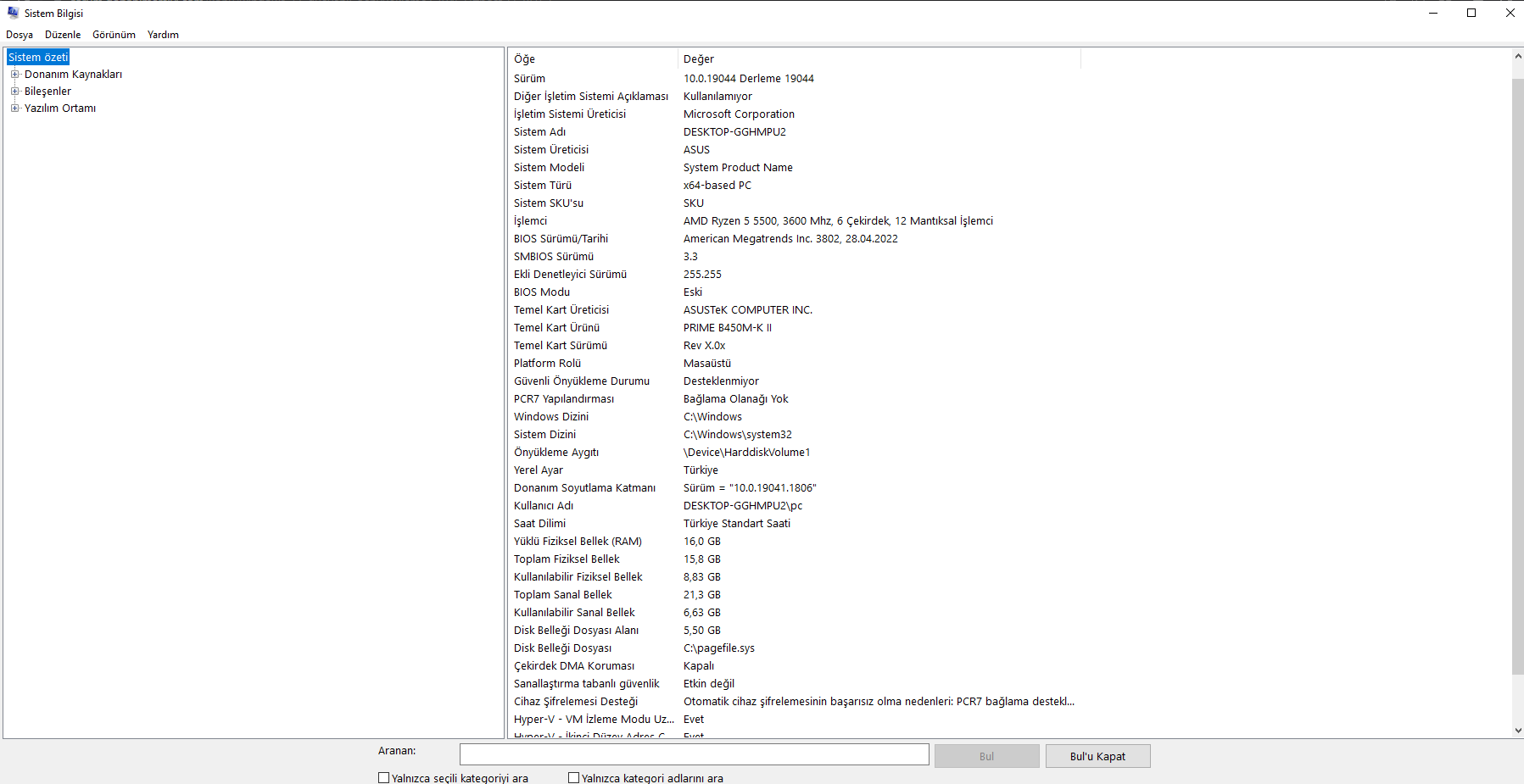Click the DESKTOP-GGHMPU2 system name value
Screen dimensions: 1524x784
click(734, 132)
